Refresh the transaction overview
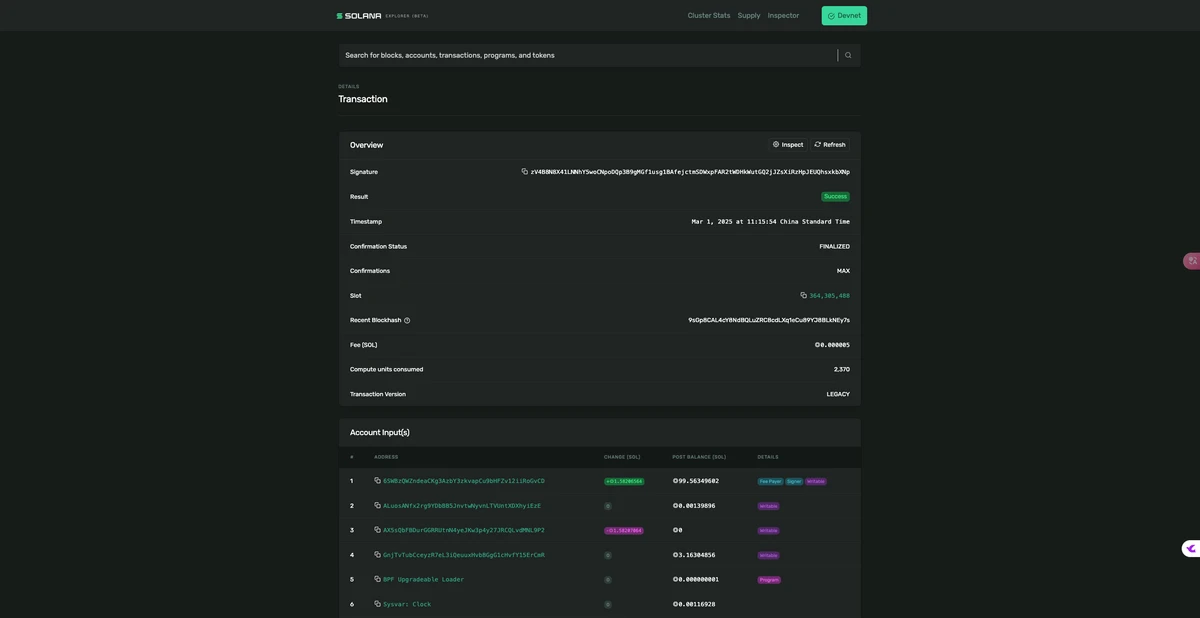1200x618 pixels. click(830, 145)
